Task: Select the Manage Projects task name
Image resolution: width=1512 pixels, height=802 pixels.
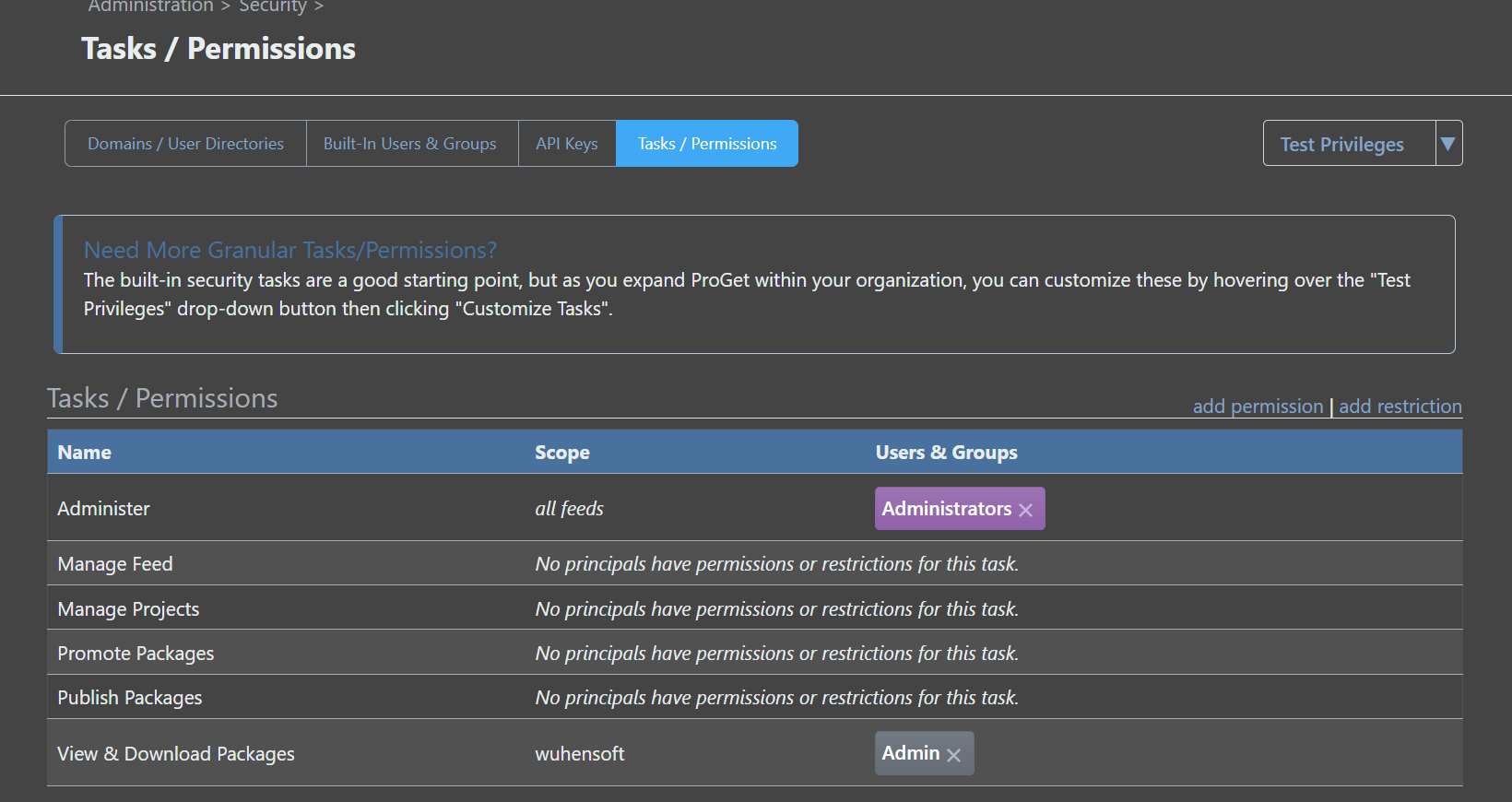Action: (128, 609)
